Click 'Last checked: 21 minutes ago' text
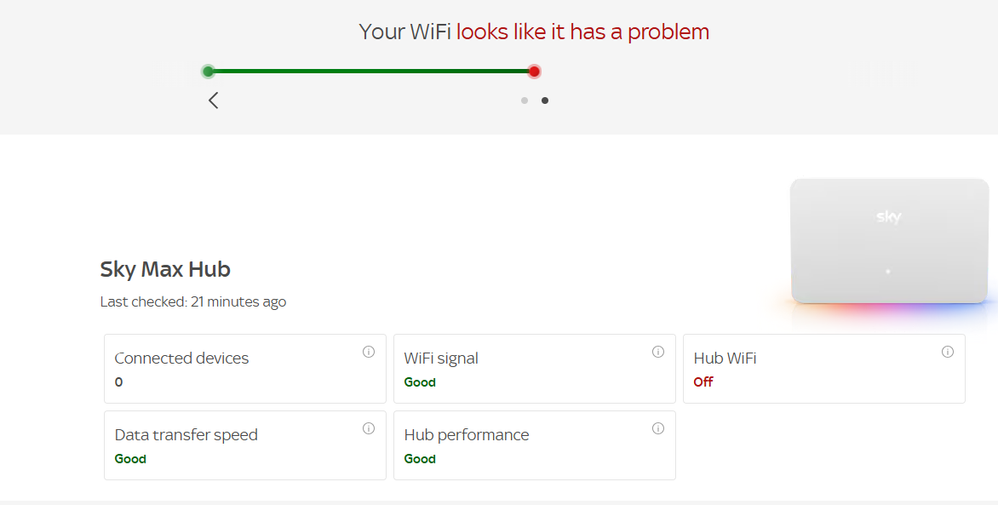The width and height of the screenshot is (998, 505). click(193, 302)
